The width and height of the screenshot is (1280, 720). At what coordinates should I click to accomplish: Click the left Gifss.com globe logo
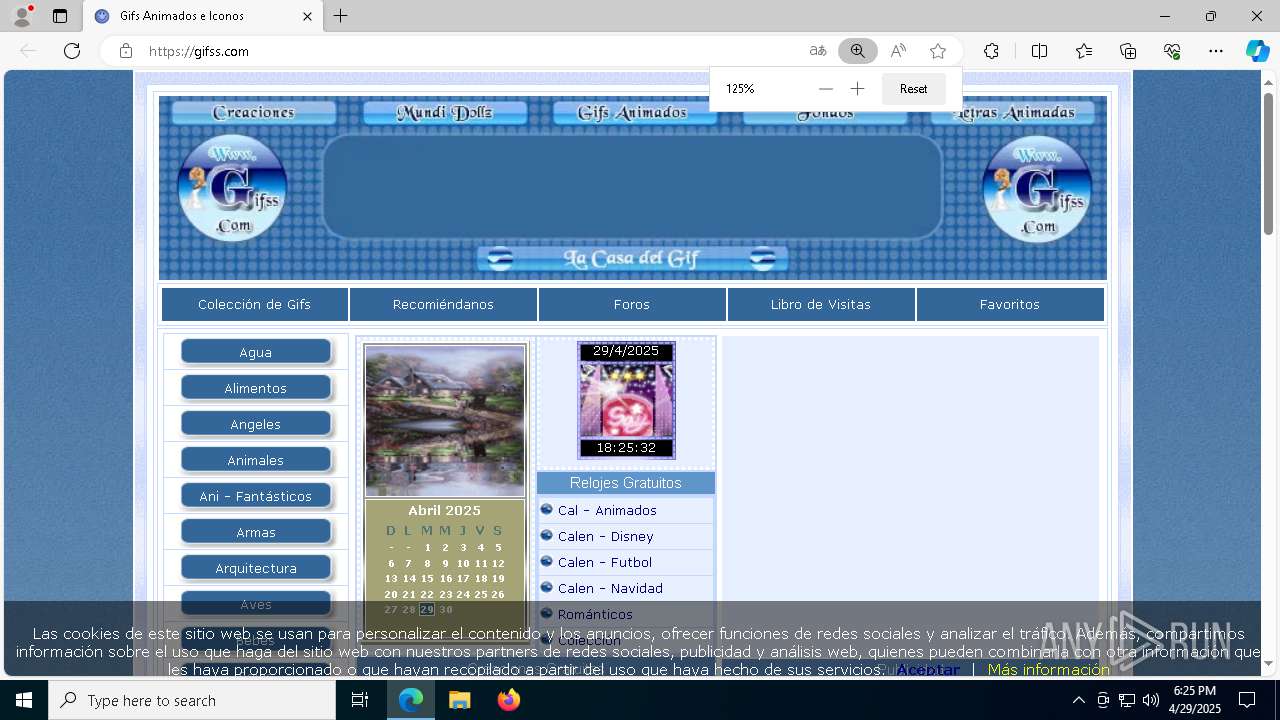point(233,189)
